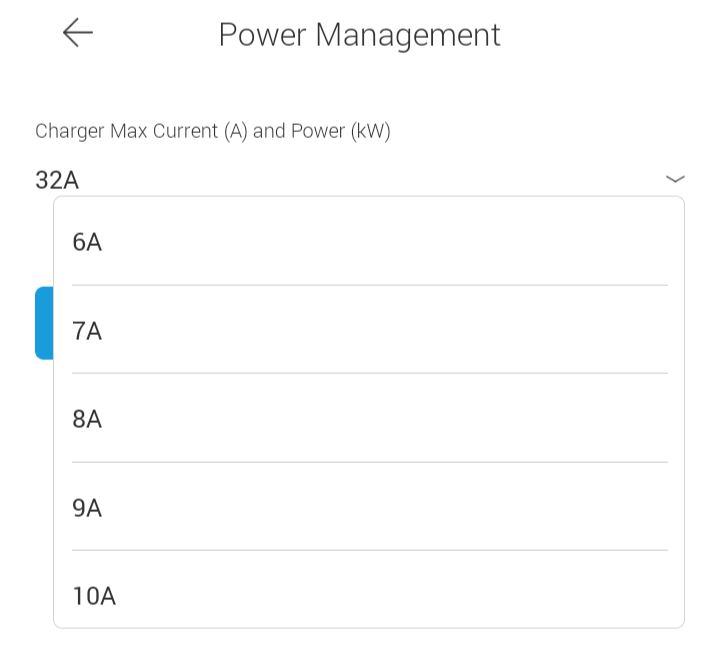720x645 pixels.
Task: Click the currently selected 32A value
Action: click(57, 180)
